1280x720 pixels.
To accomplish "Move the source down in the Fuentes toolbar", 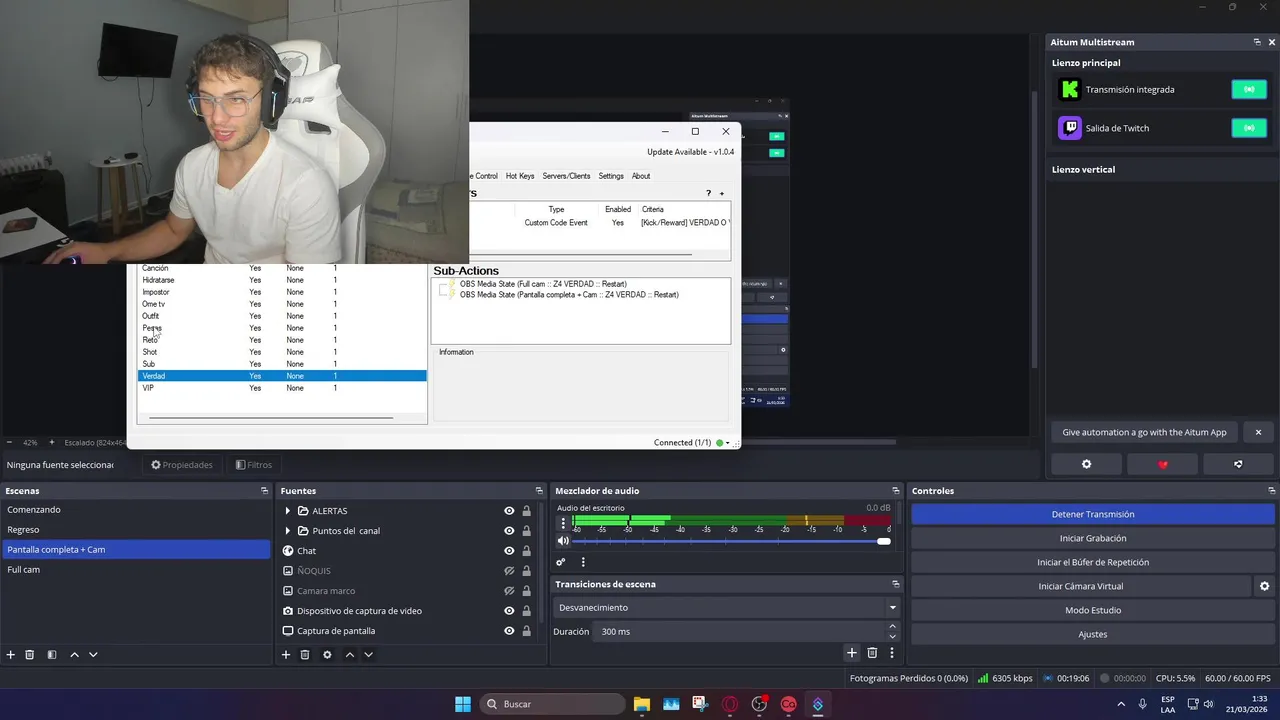I will [x=368, y=654].
